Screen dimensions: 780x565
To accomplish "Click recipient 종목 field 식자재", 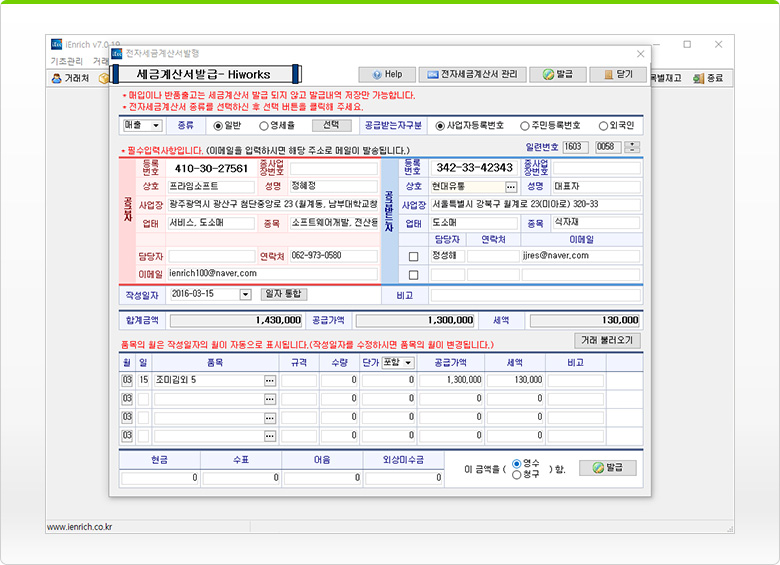I will tap(596, 223).
